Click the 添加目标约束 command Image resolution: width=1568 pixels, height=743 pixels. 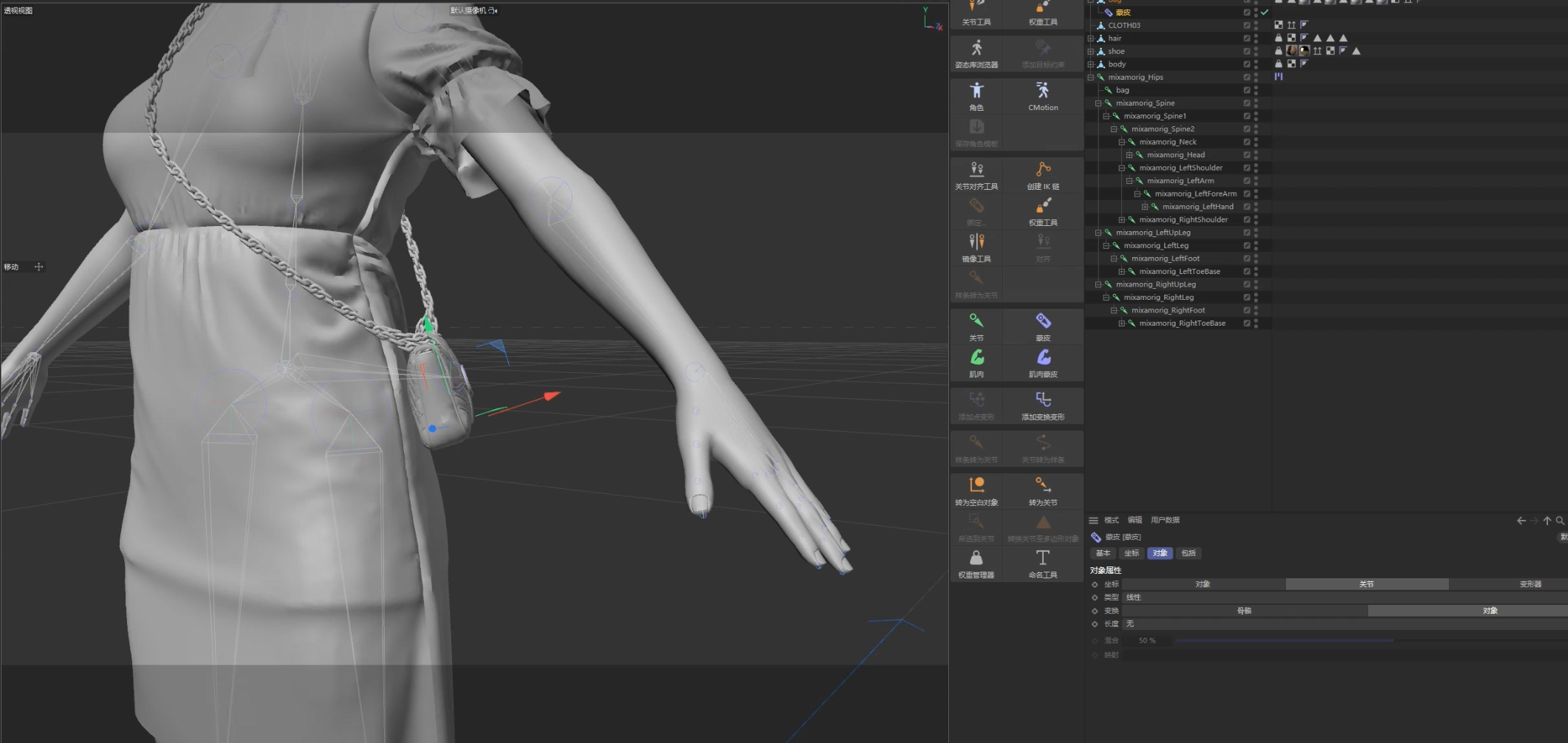click(x=1043, y=54)
